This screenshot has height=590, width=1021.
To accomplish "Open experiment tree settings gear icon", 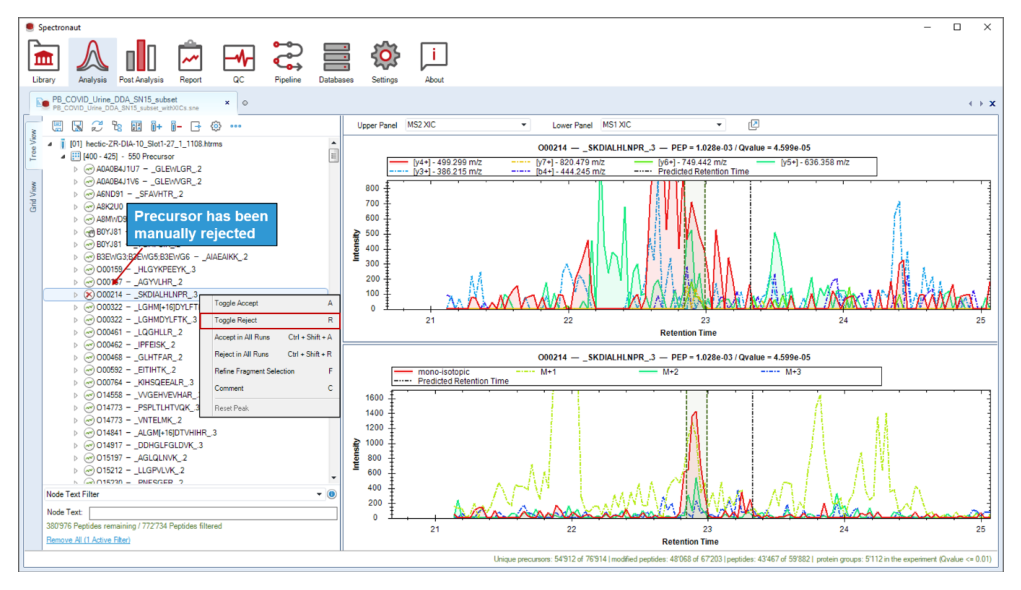I will (x=216, y=126).
